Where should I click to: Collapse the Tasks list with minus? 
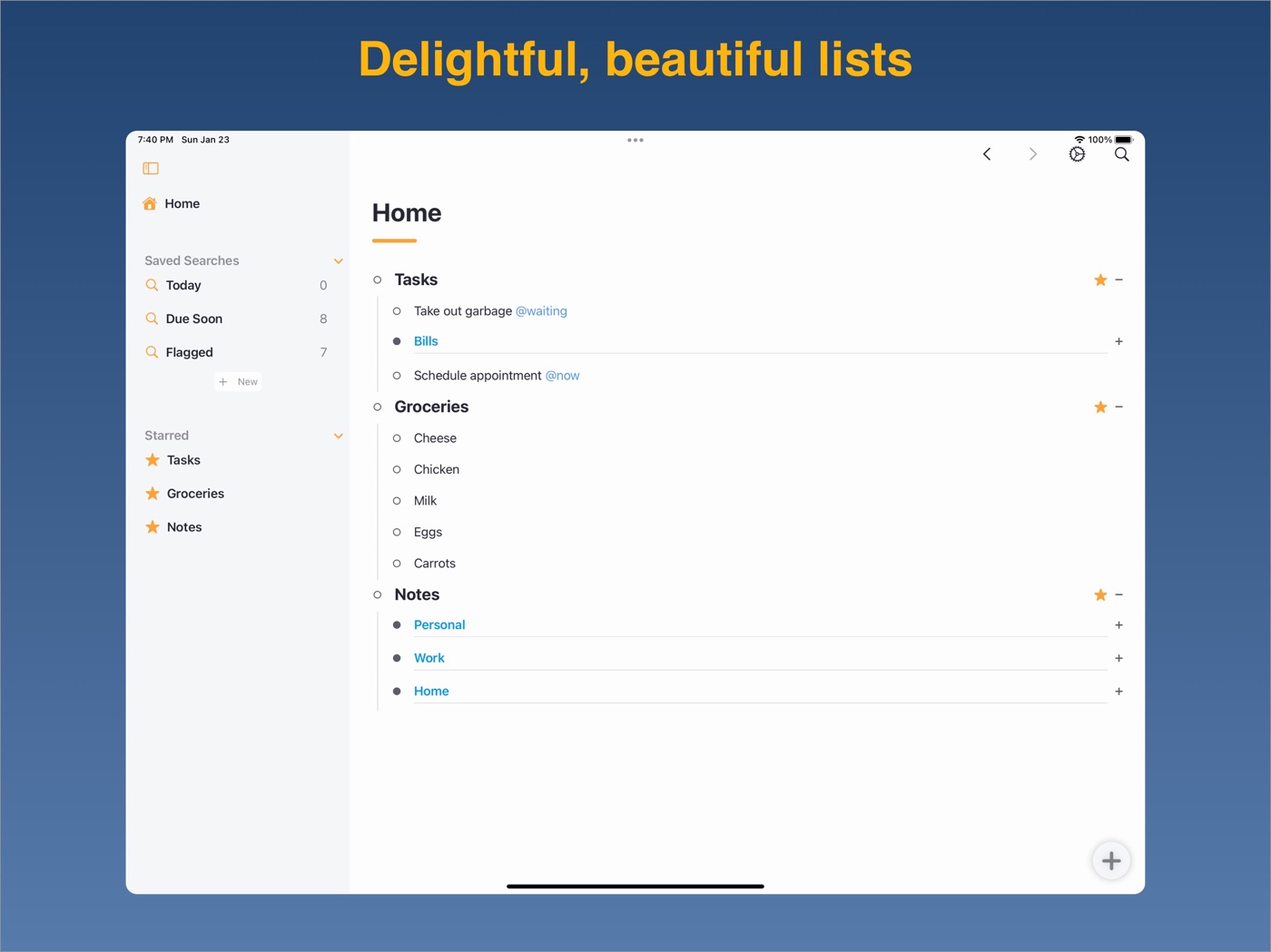coord(1119,280)
